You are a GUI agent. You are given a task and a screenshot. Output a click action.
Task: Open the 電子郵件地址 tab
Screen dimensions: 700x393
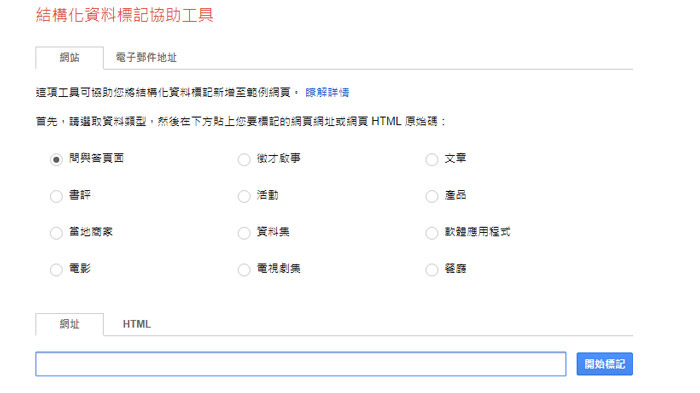click(146, 58)
